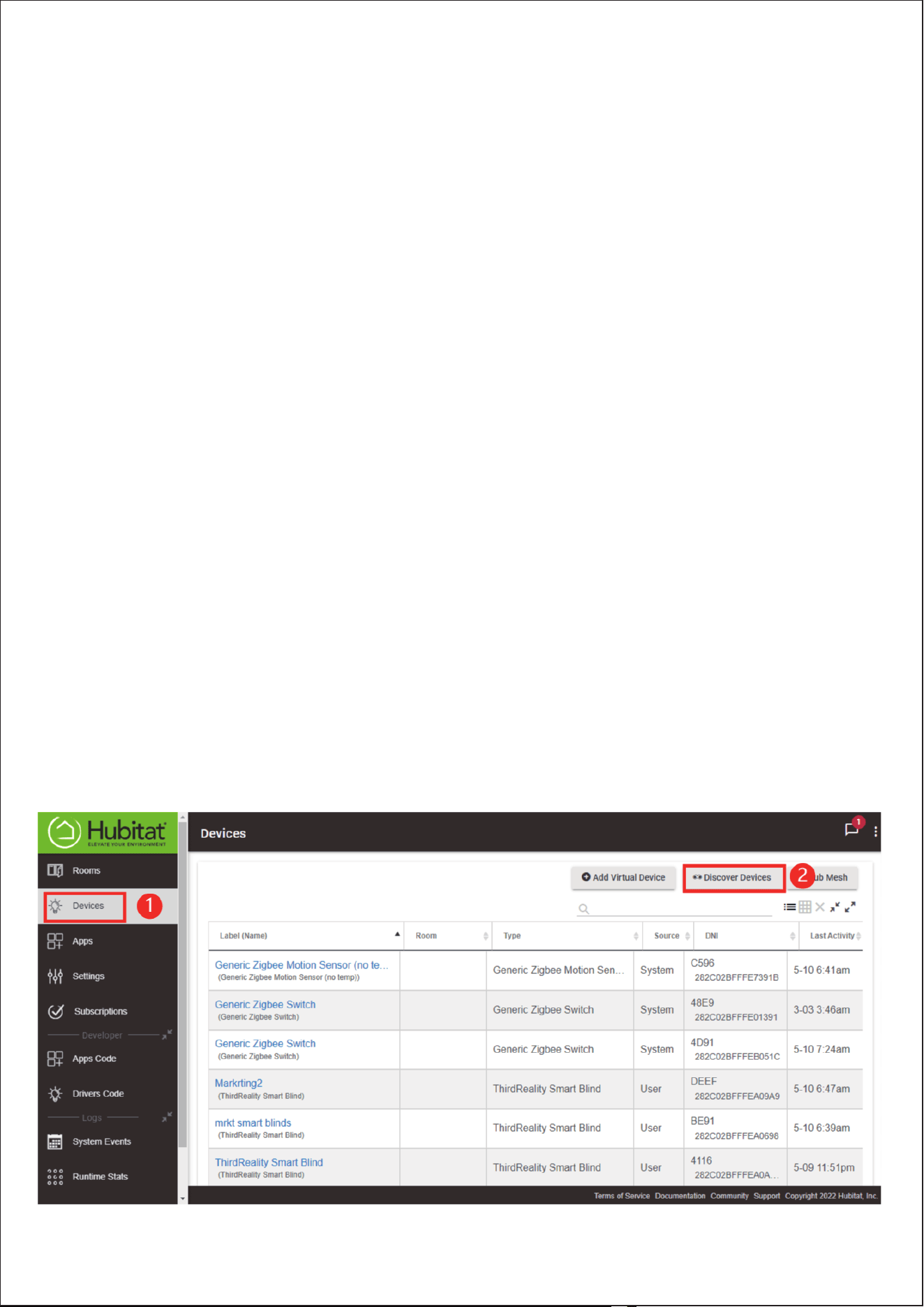The width and height of the screenshot is (924, 1307).
Task: Open the mrkt smart blinds device link
Action: [x=253, y=1123]
